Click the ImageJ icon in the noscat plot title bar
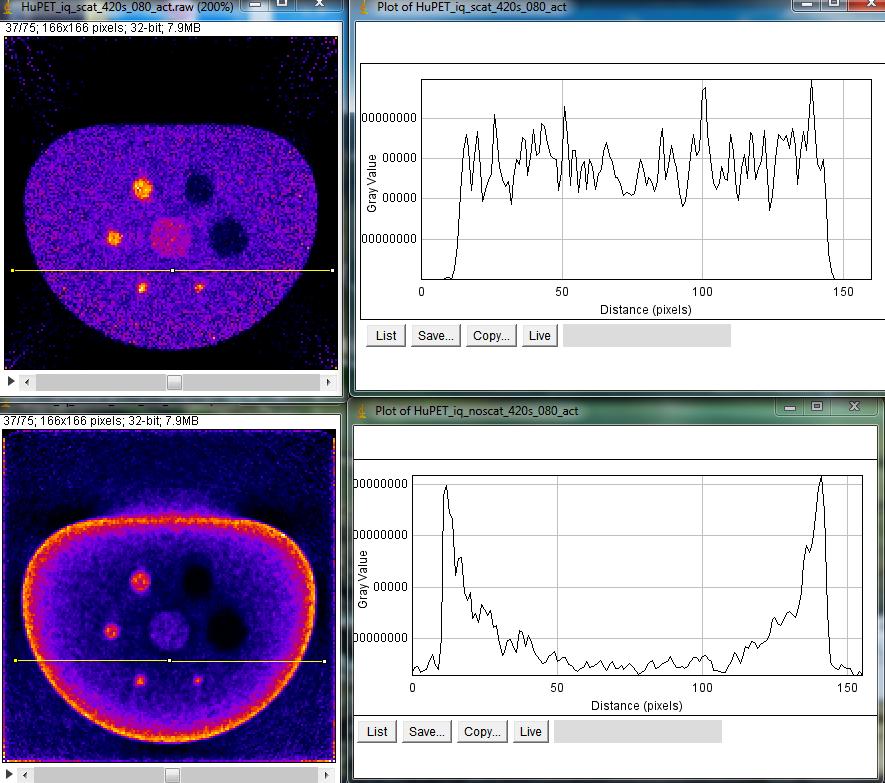This screenshot has height=783, width=885. click(364, 411)
